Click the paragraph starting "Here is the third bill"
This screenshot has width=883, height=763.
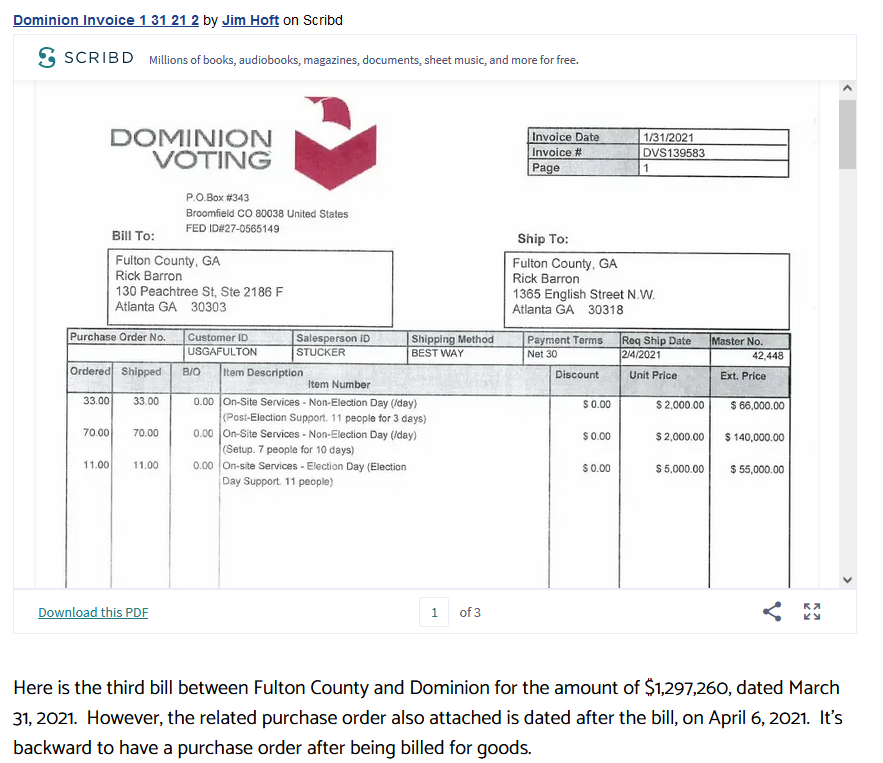pos(428,718)
